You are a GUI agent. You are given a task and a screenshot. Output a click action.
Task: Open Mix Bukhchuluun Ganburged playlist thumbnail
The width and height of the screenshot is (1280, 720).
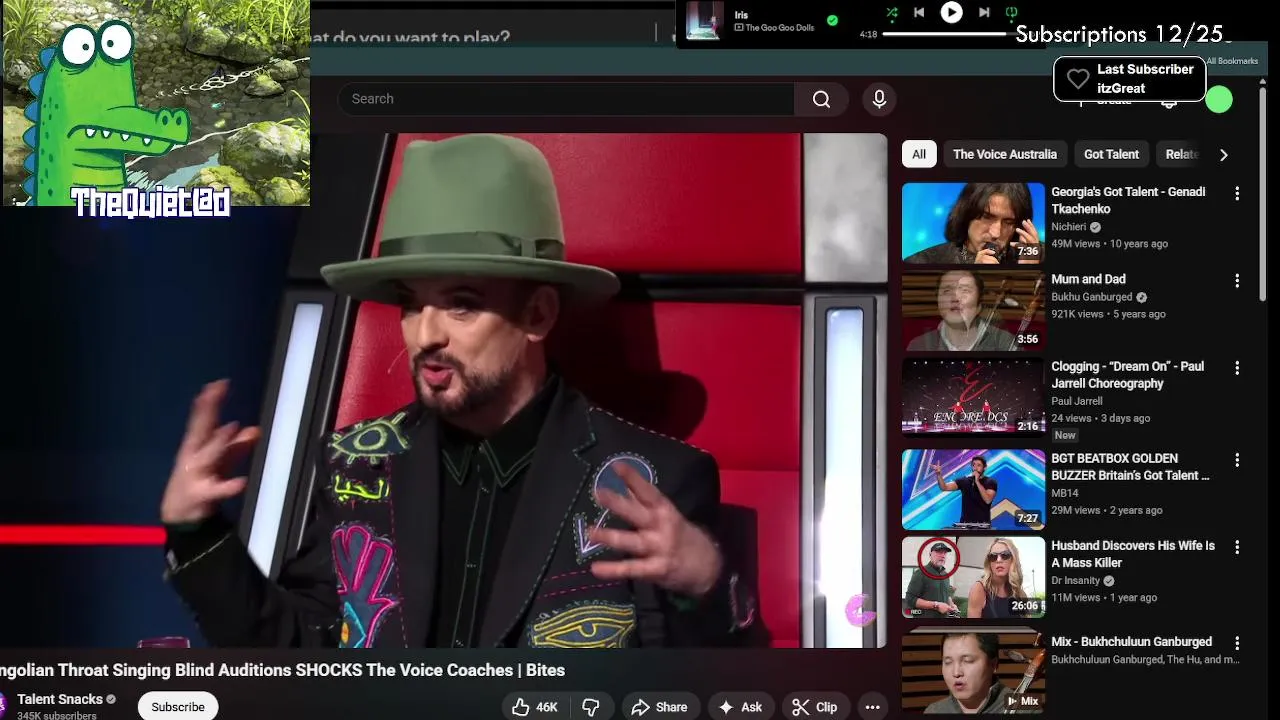point(973,671)
